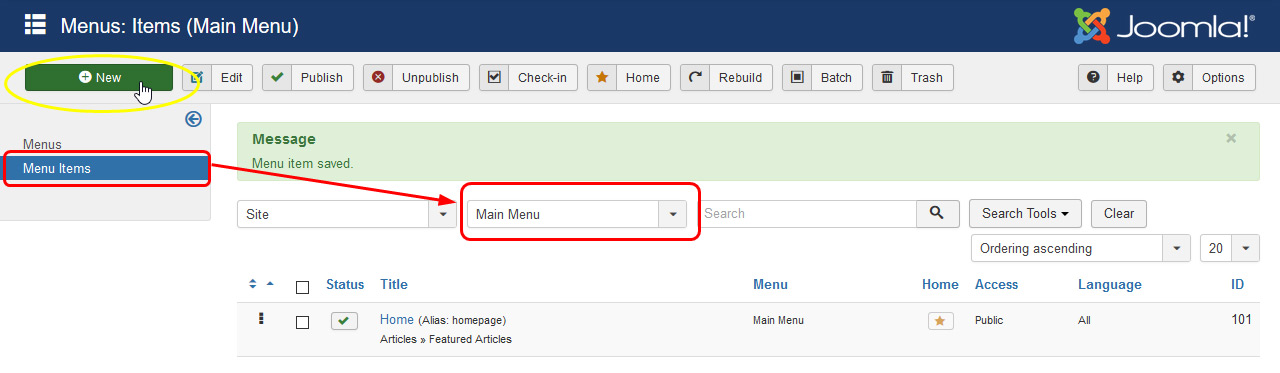Click the green New button
This screenshot has width=1280, height=373.
99,77
